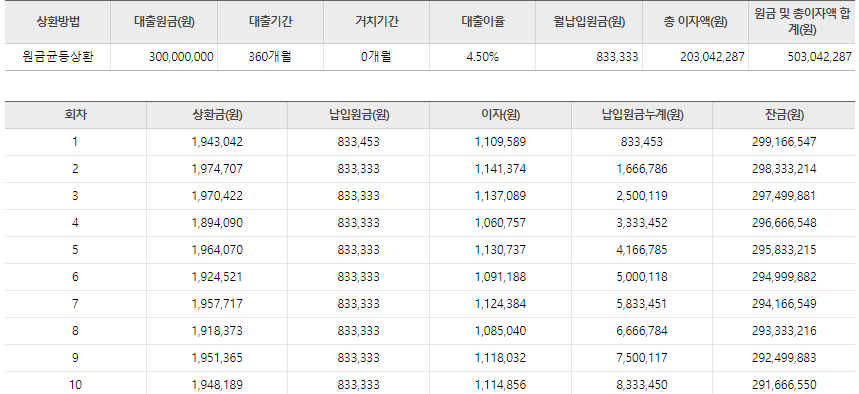The width and height of the screenshot is (859, 394).
Task: Select repayment amount 1,894,090 in row 4
Action: point(217,223)
